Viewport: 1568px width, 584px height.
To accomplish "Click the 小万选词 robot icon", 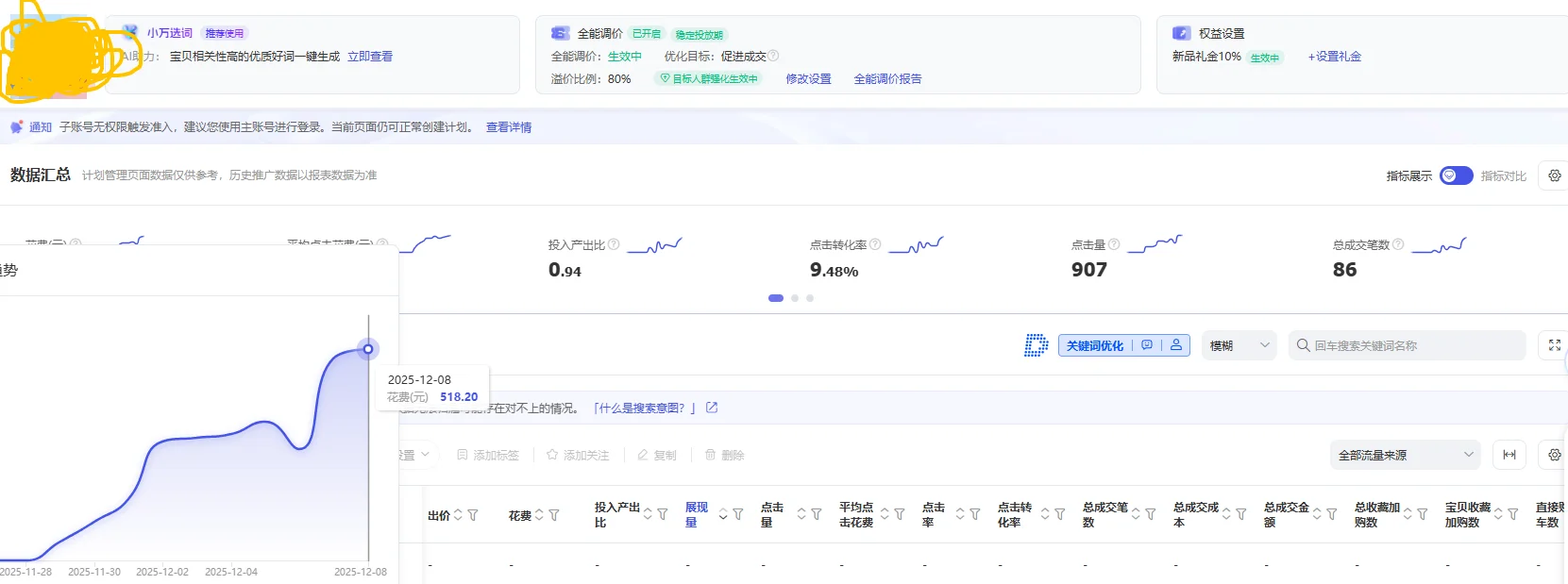I will [x=130, y=32].
